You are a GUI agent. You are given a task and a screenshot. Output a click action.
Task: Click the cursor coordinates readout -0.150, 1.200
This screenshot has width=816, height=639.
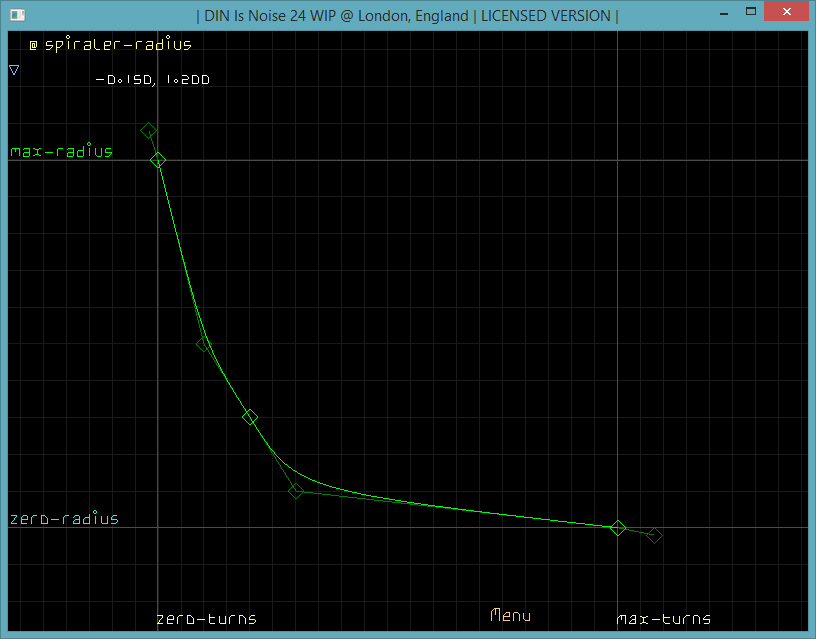pyautogui.click(x=152, y=81)
